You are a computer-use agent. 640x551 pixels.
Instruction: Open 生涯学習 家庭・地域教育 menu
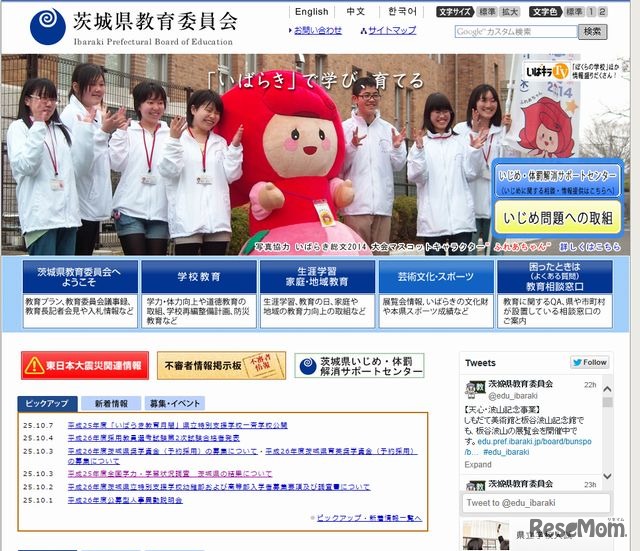tap(317, 277)
